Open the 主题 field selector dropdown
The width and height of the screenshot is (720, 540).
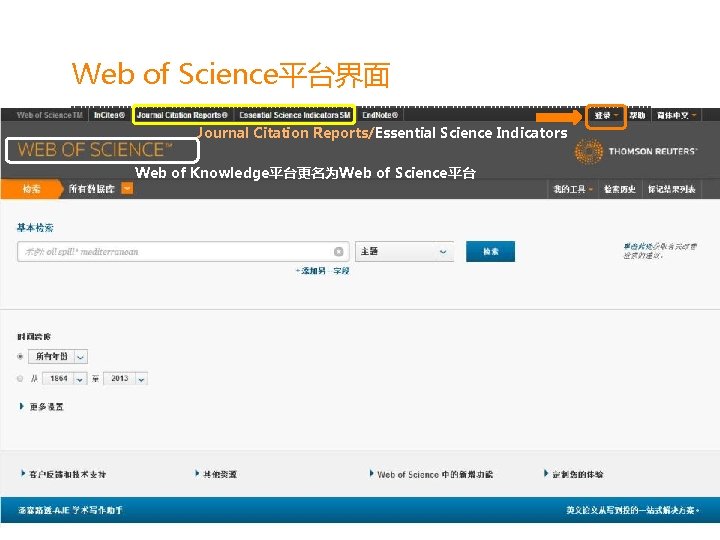(405, 252)
